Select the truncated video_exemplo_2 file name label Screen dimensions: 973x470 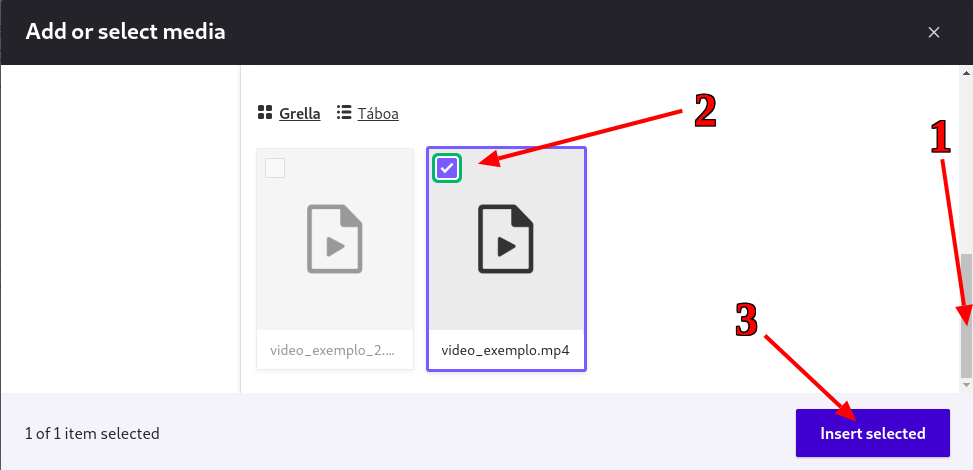333,350
